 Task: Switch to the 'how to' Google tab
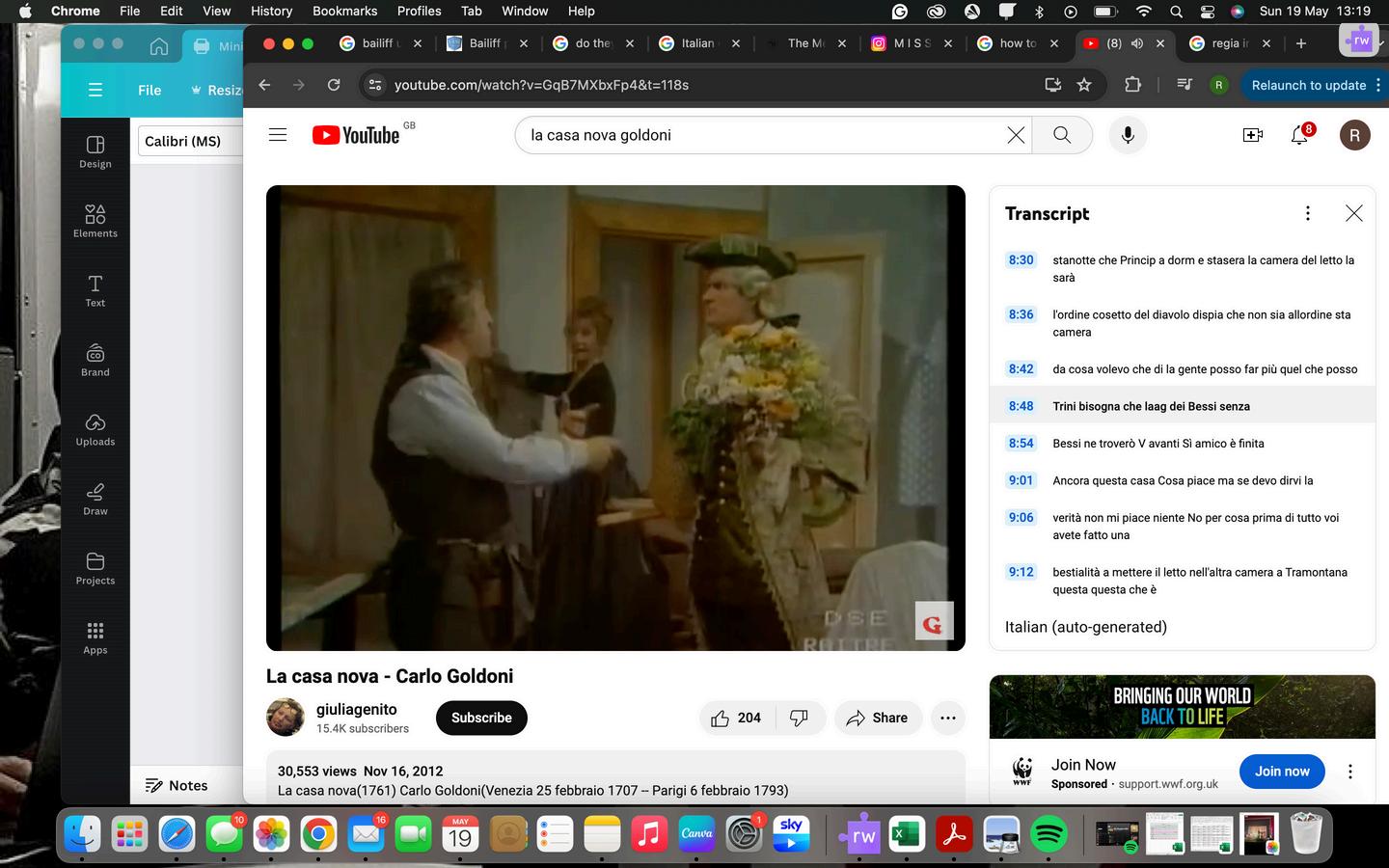point(1018,43)
